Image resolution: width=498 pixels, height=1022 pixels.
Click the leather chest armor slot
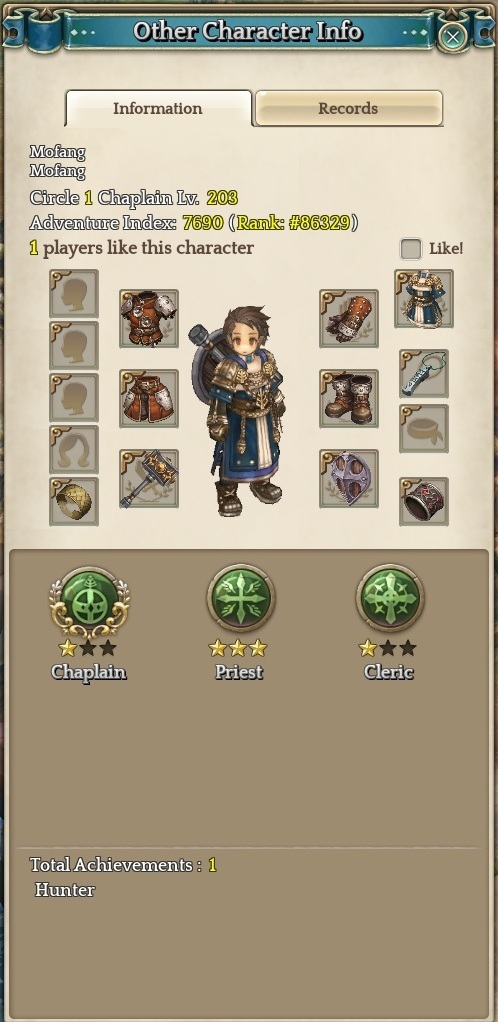point(149,319)
